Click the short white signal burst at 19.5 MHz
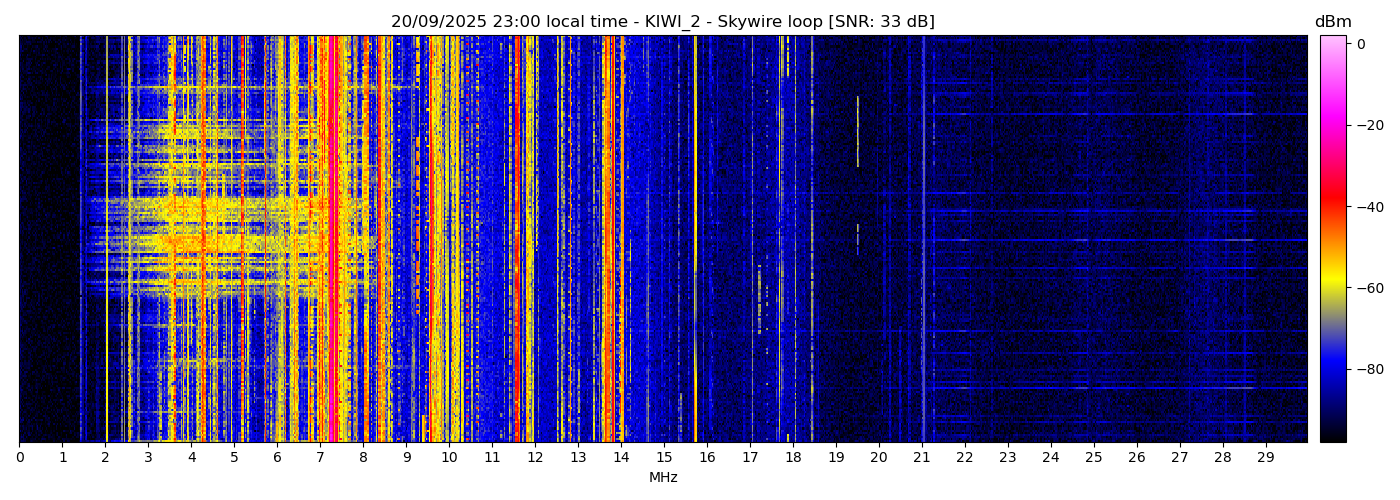Viewport: 1400px width, 500px height. [857, 130]
